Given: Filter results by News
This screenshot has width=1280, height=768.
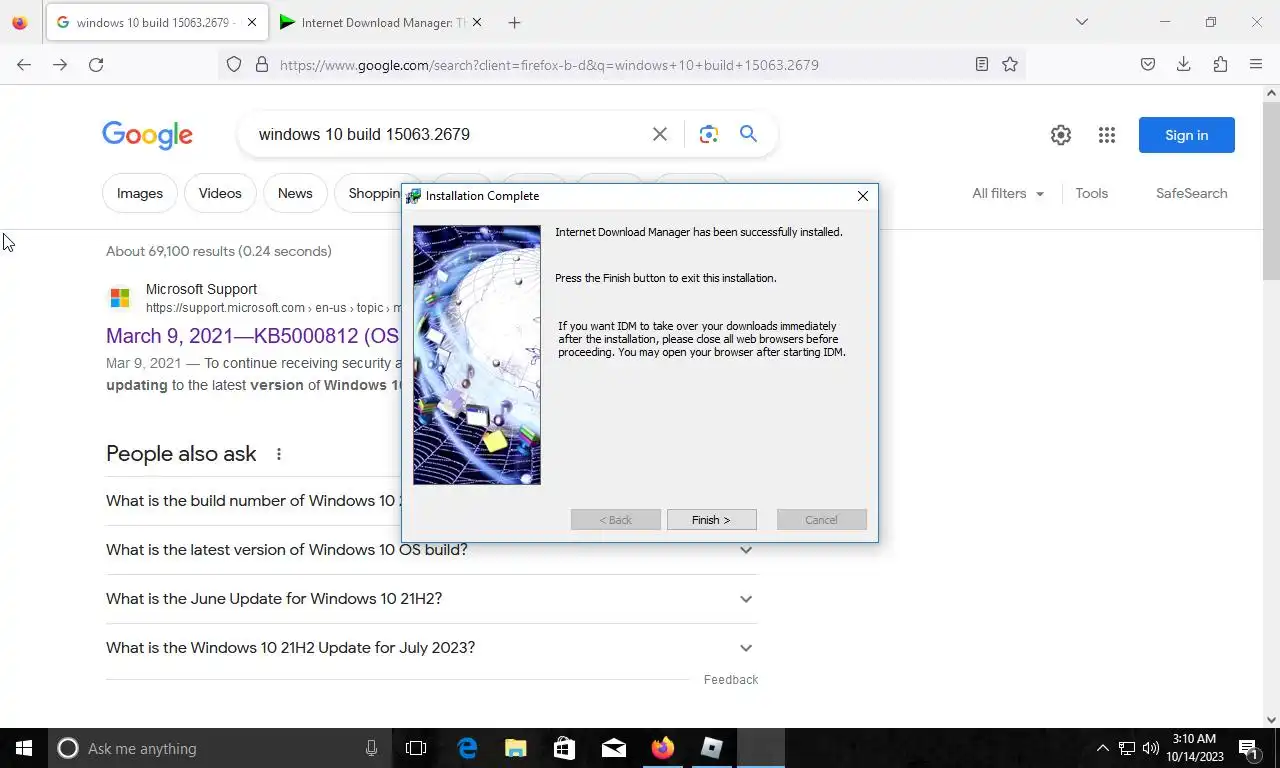Looking at the screenshot, I should point(295,193).
